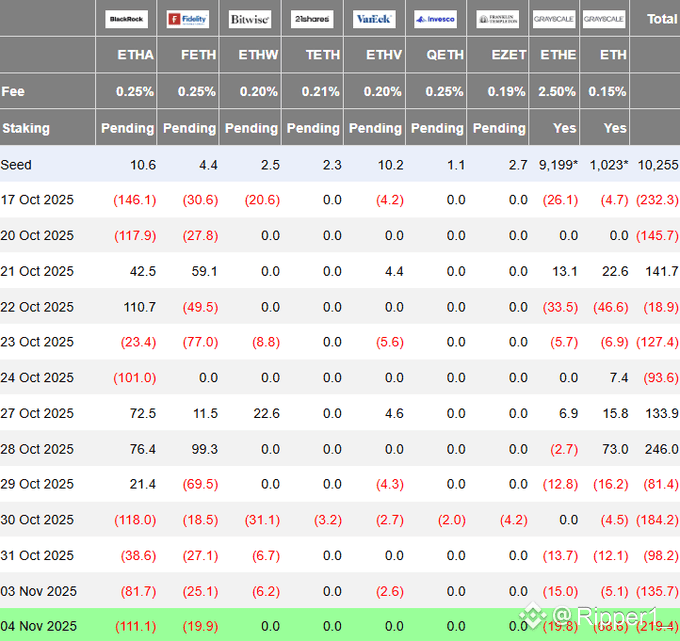Click the 0.19% fee for EZET

[x=506, y=92]
